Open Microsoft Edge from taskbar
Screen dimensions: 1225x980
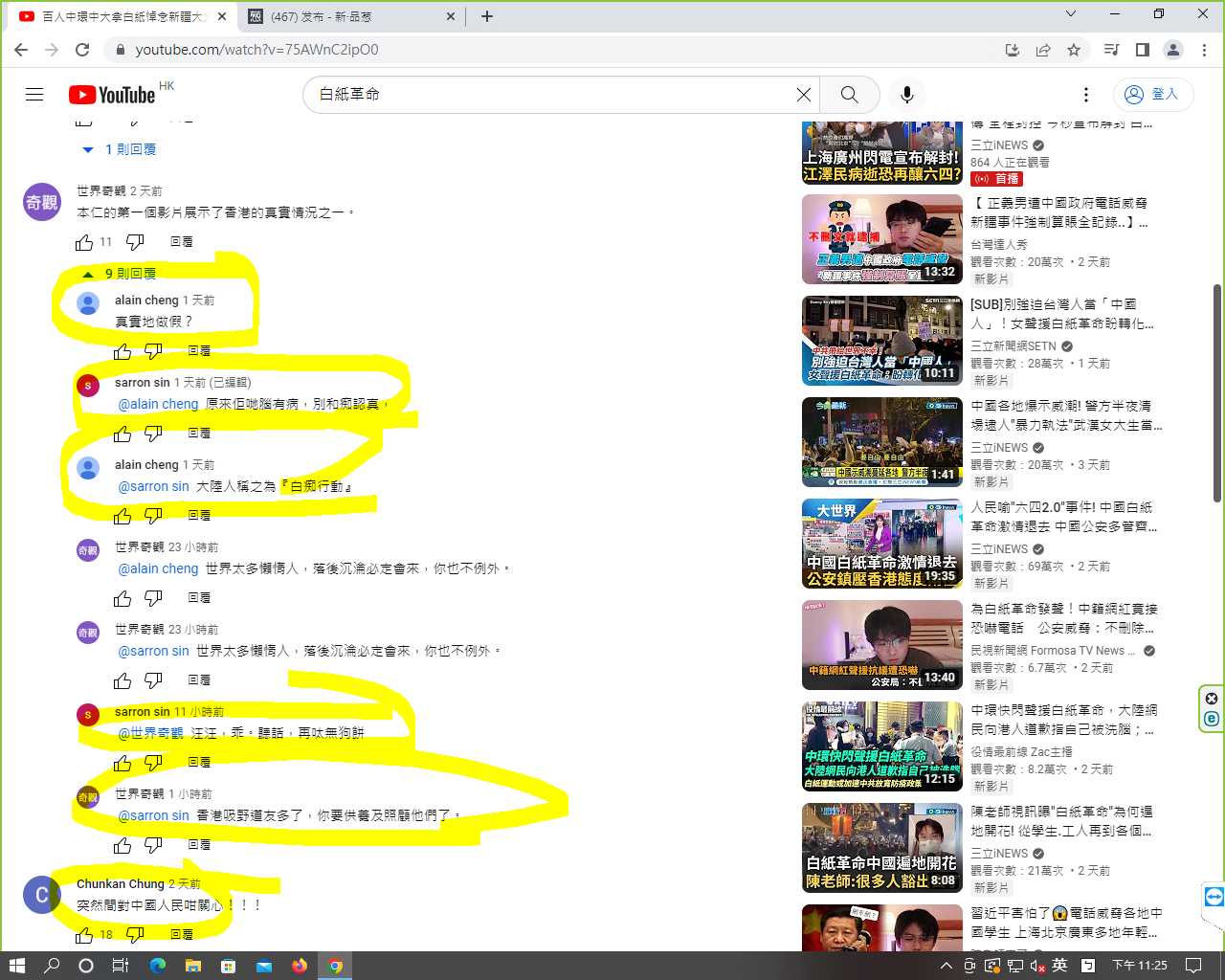point(158,966)
